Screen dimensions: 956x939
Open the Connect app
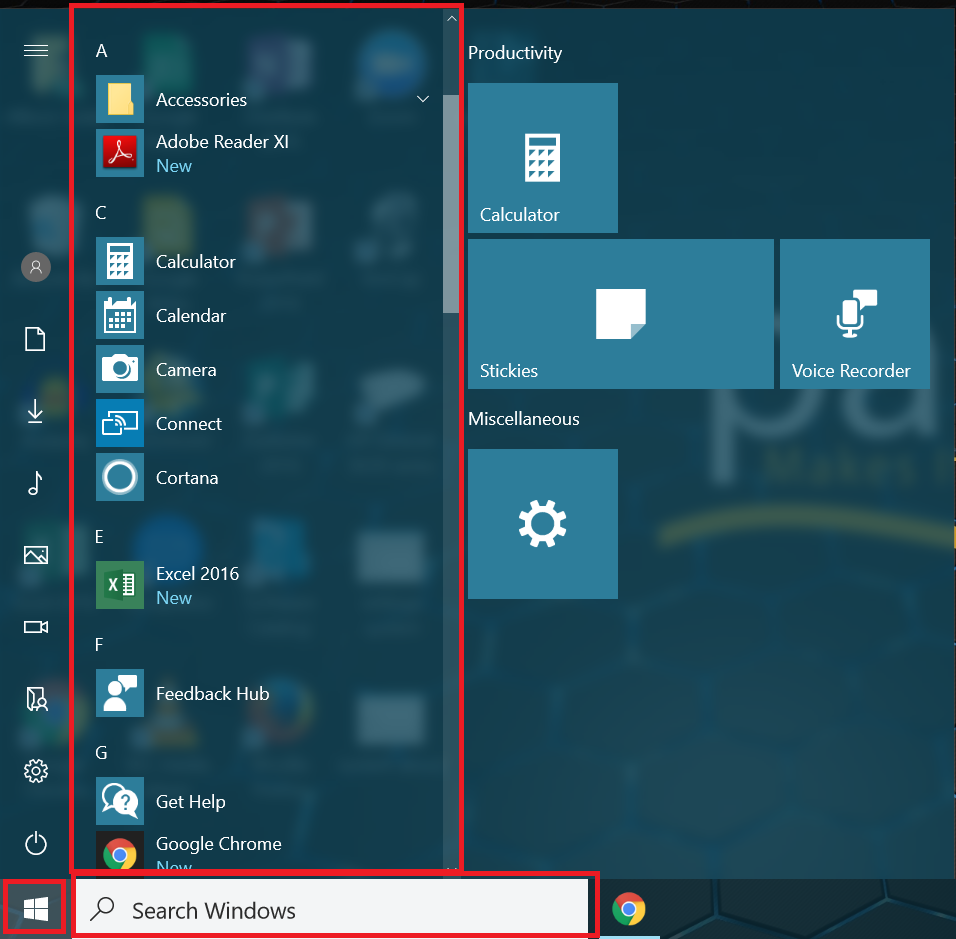(x=262, y=423)
